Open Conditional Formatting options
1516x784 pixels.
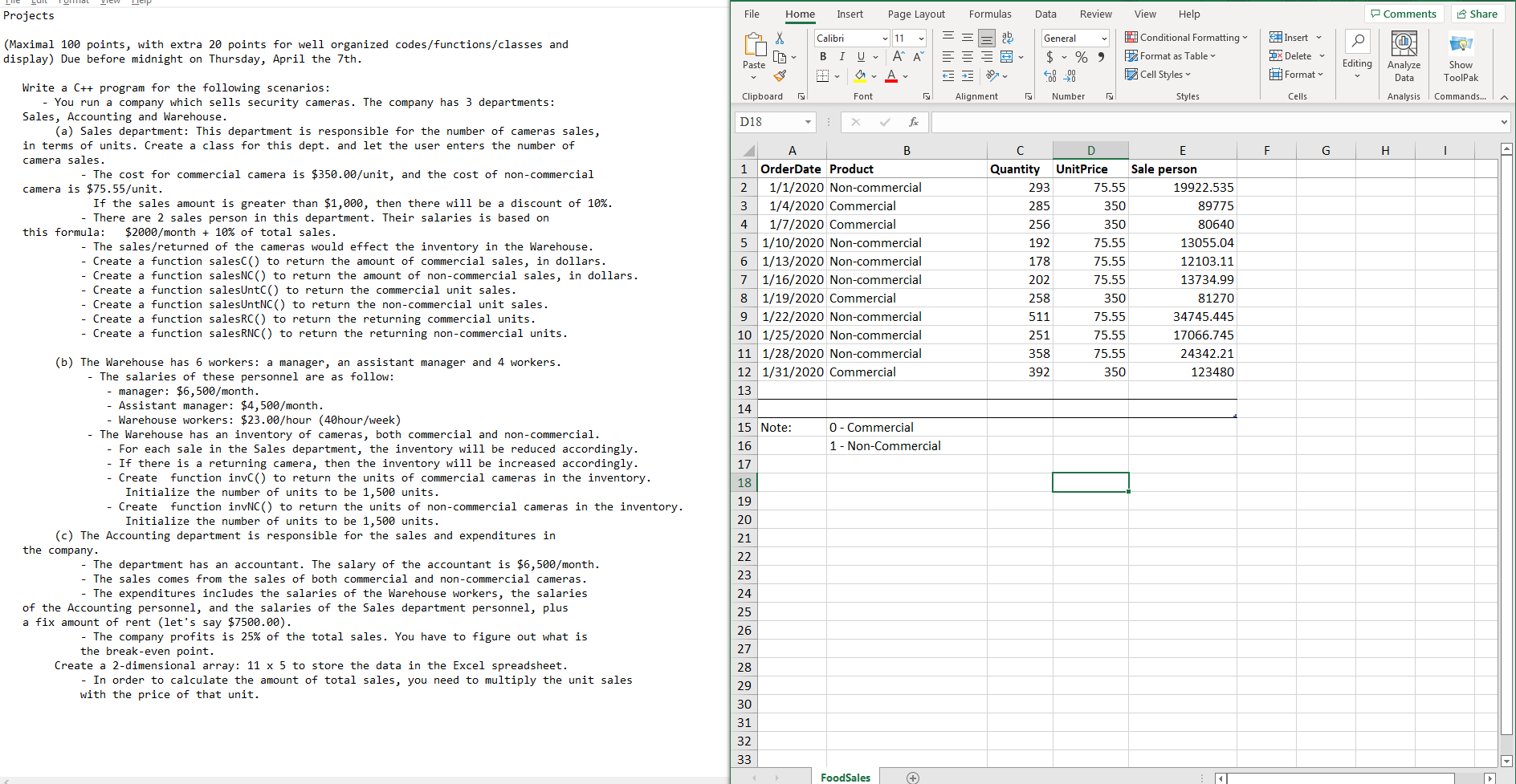(1187, 37)
